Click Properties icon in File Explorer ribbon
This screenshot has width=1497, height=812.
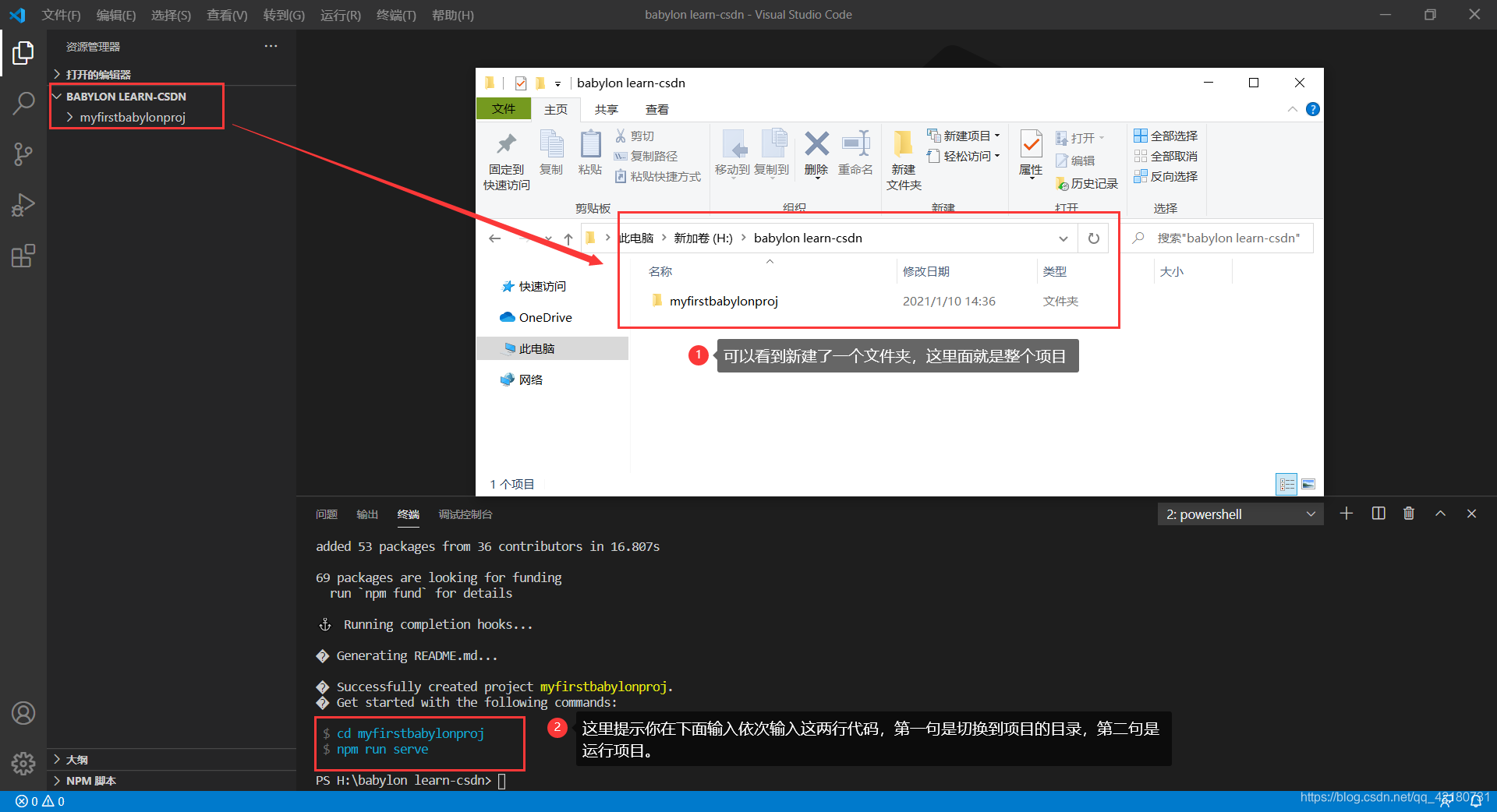tap(1031, 154)
